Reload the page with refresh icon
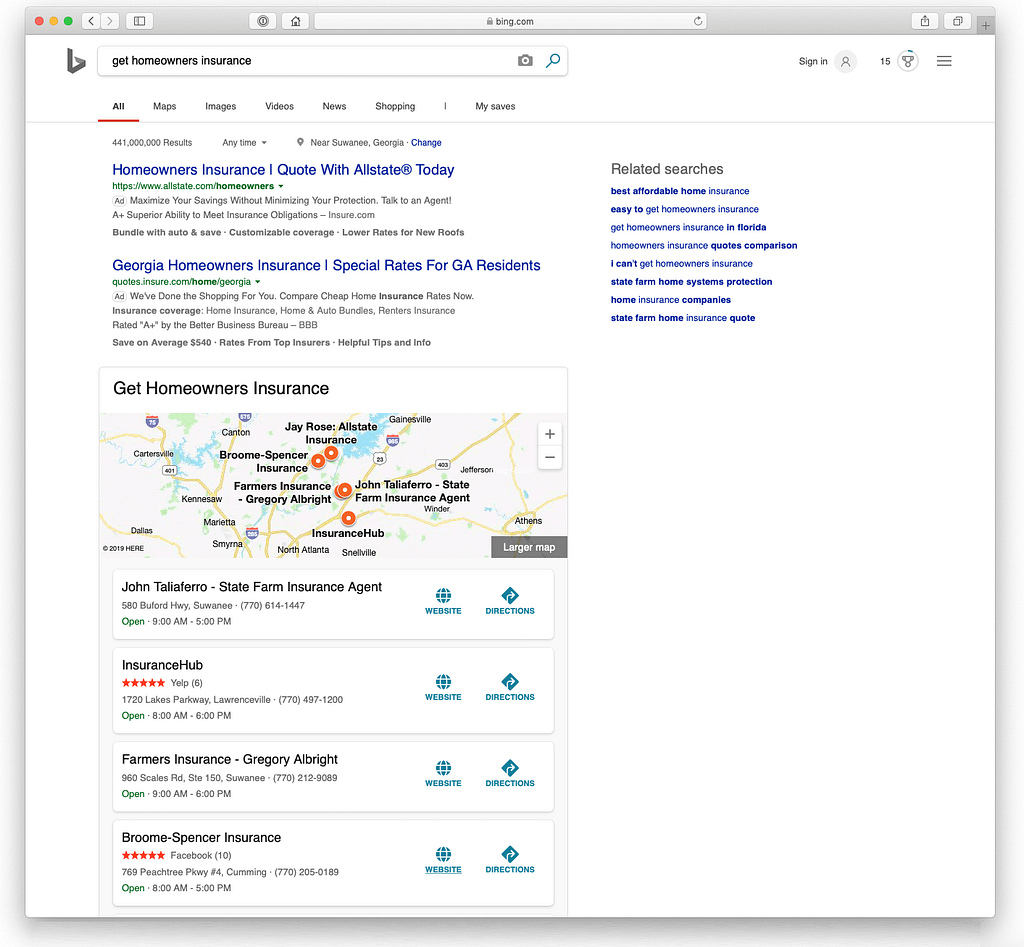Viewport: 1024px width, 947px height. coord(697,21)
